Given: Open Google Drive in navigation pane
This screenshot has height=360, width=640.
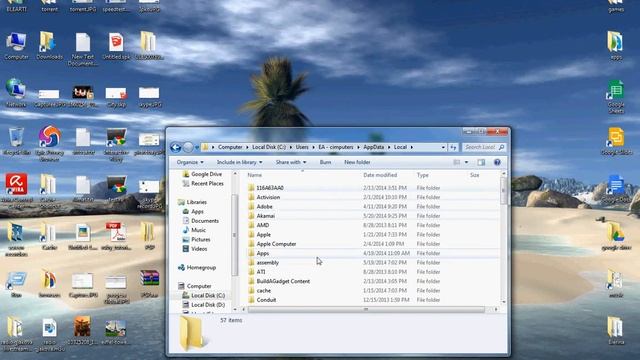Looking at the screenshot, I should [x=202, y=174].
